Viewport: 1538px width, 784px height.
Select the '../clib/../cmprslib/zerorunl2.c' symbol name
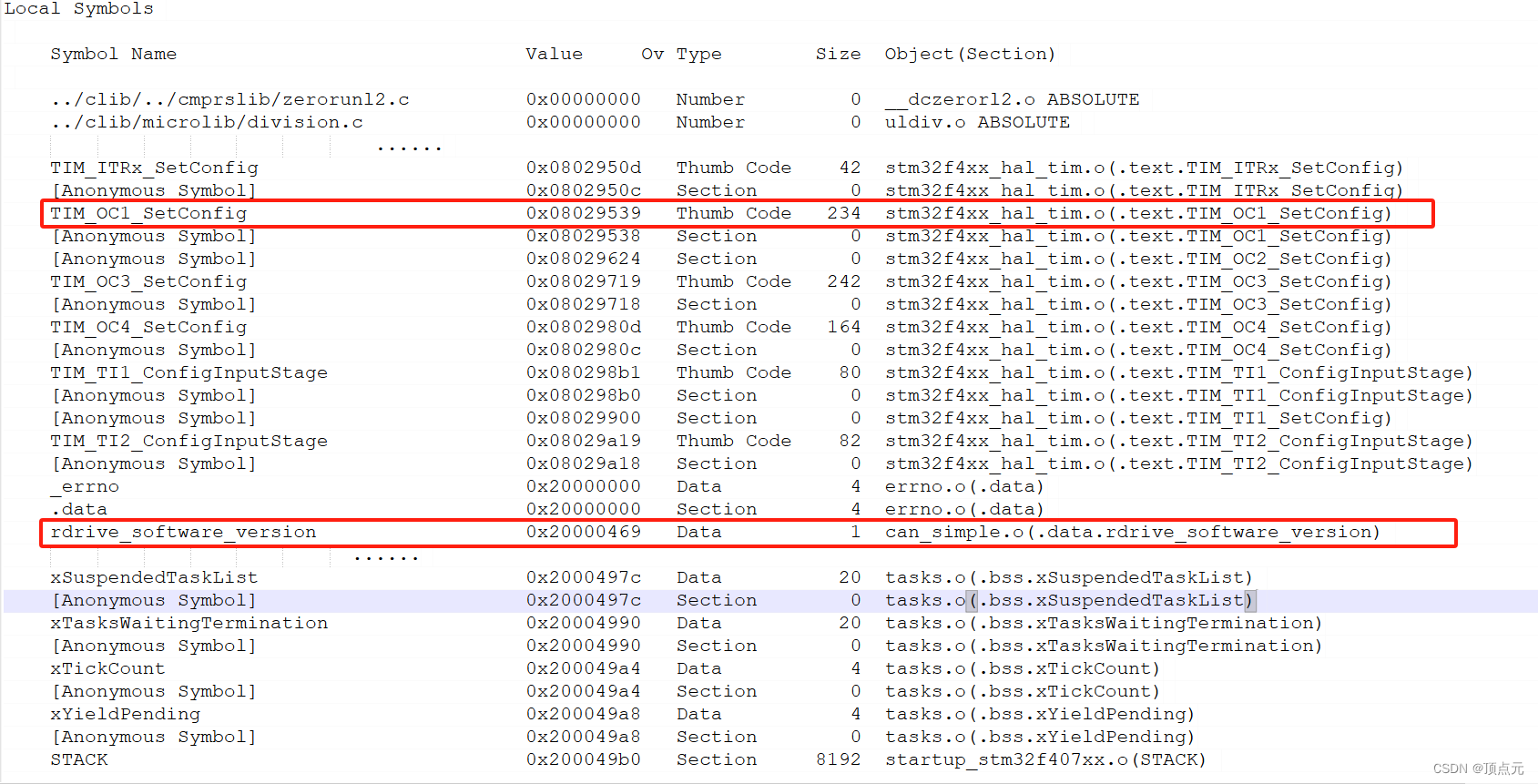pyautogui.click(x=230, y=99)
